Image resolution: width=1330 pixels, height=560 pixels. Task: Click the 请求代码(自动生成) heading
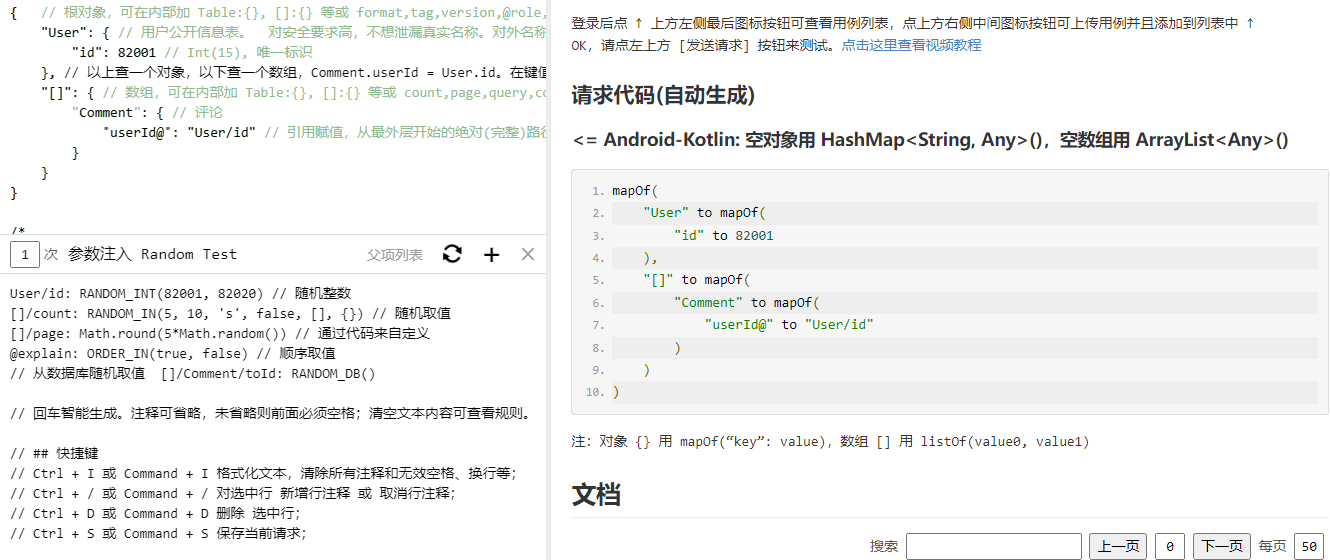[663, 95]
